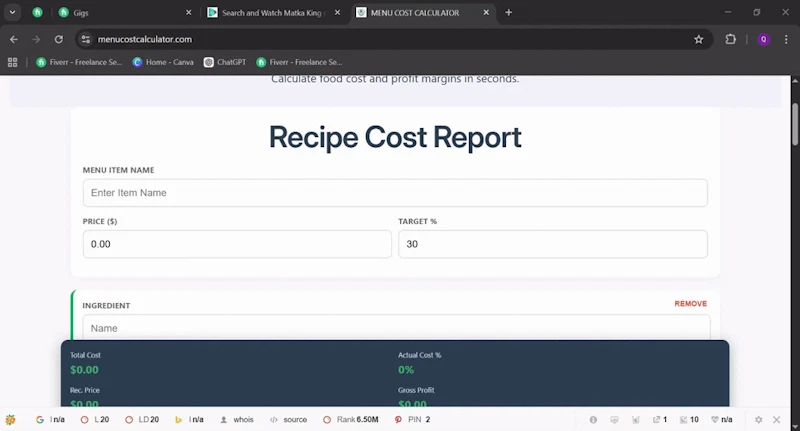Click the Bing index n/a entry
The image size is (800, 431).
coord(189,419)
